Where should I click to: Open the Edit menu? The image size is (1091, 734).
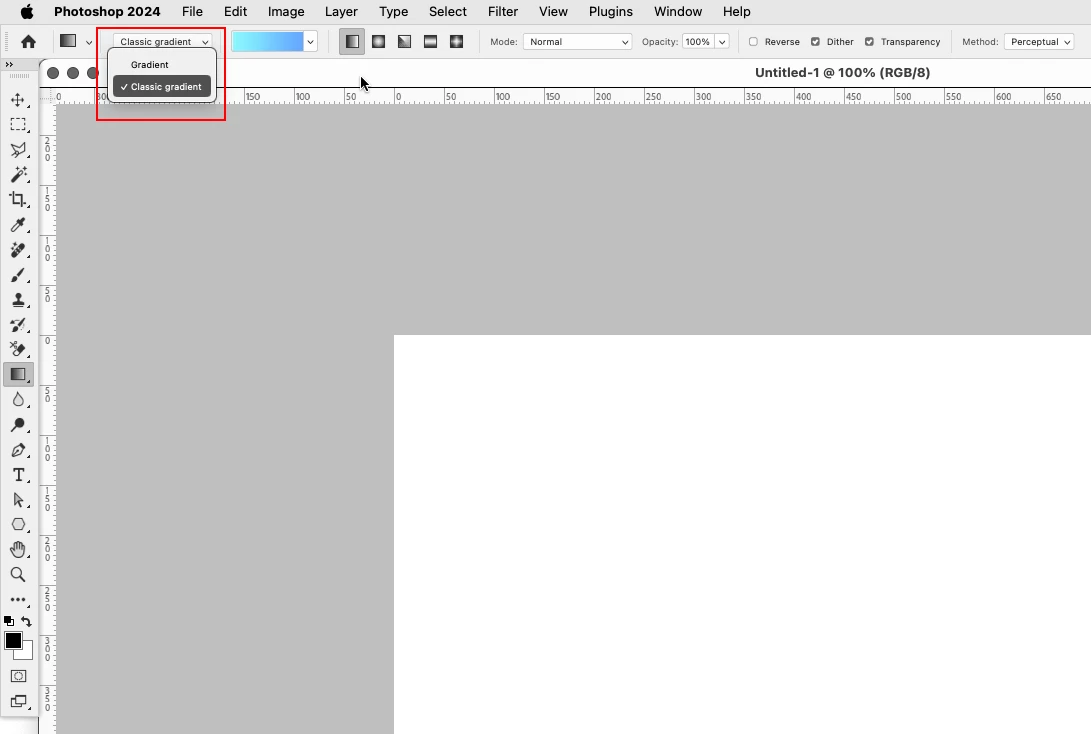pyautogui.click(x=235, y=12)
